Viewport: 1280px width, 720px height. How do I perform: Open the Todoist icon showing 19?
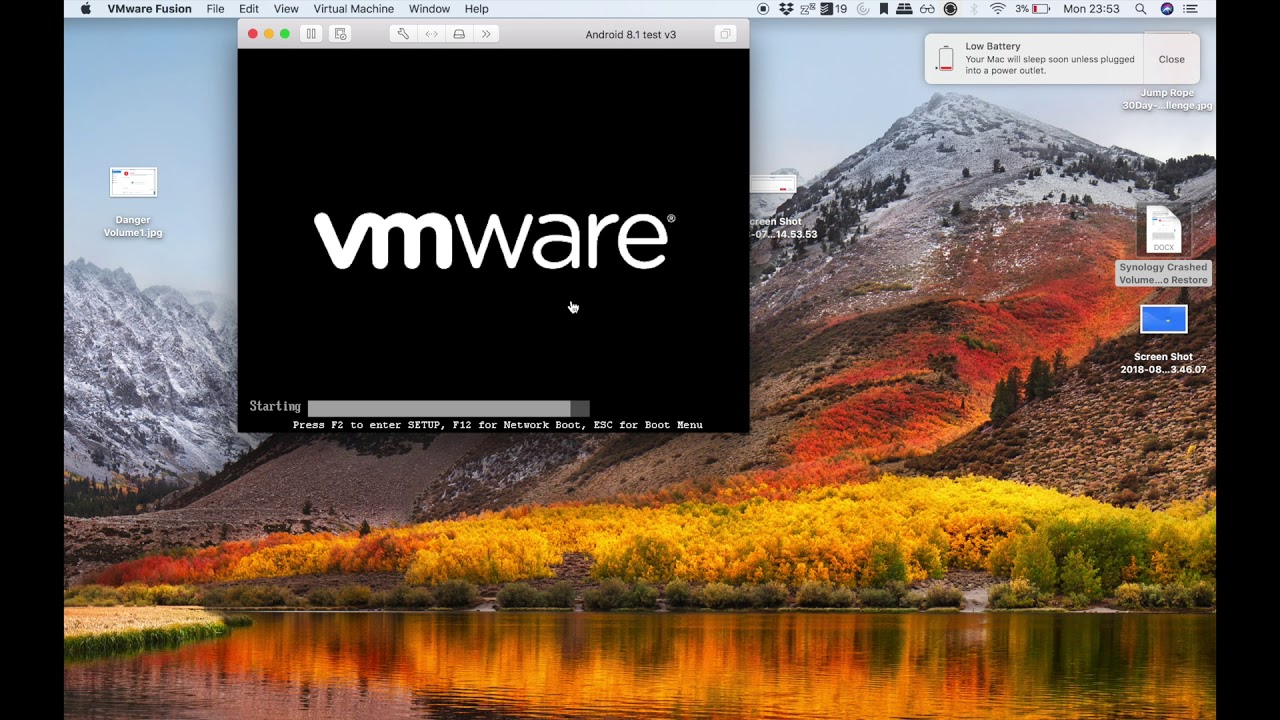click(834, 9)
